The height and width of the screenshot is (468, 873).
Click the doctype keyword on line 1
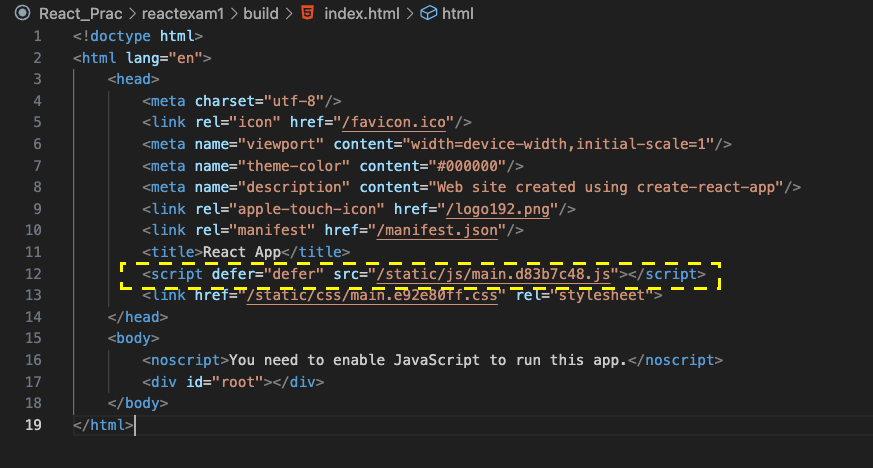pos(120,36)
